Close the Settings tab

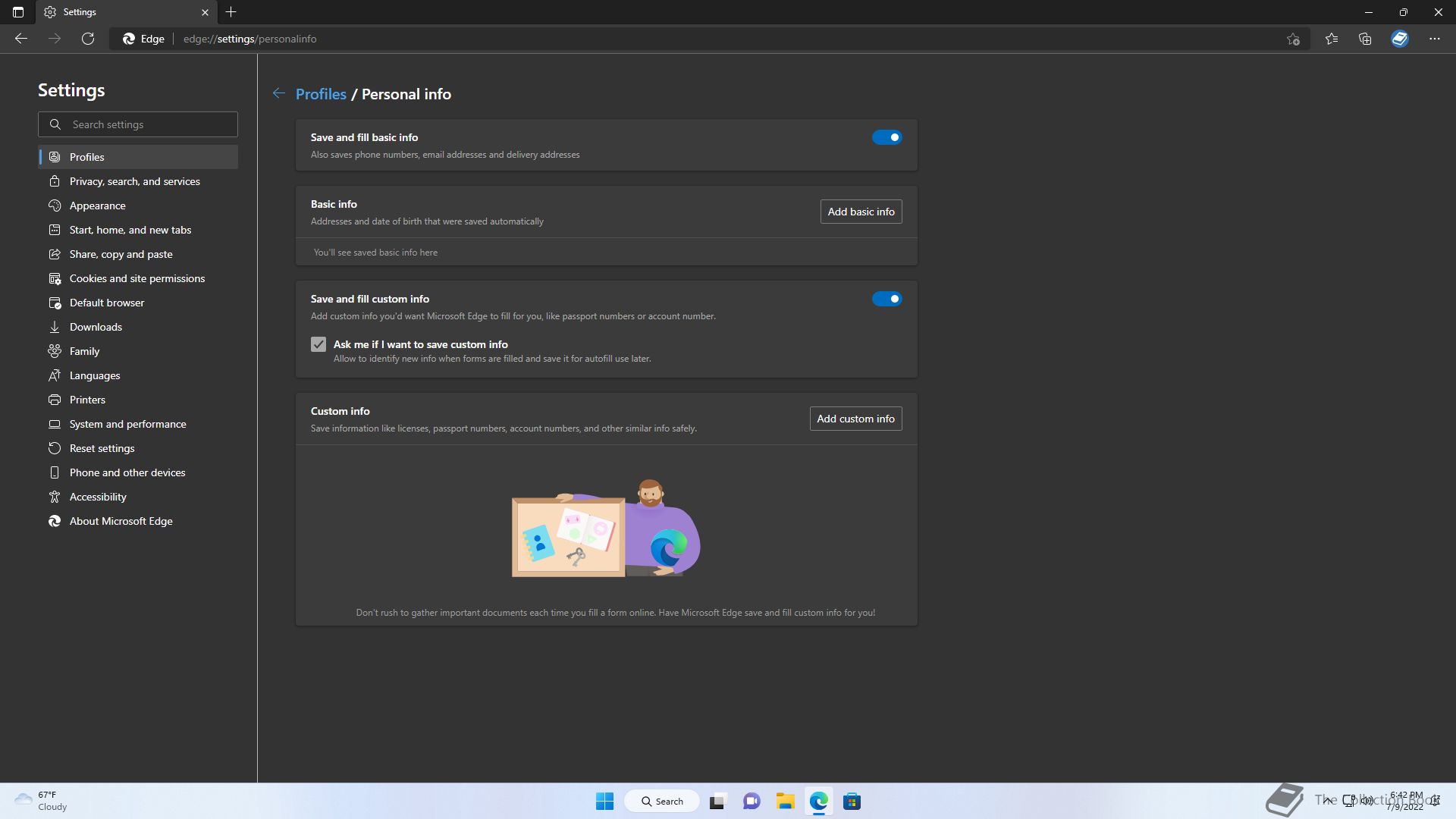tap(205, 12)
